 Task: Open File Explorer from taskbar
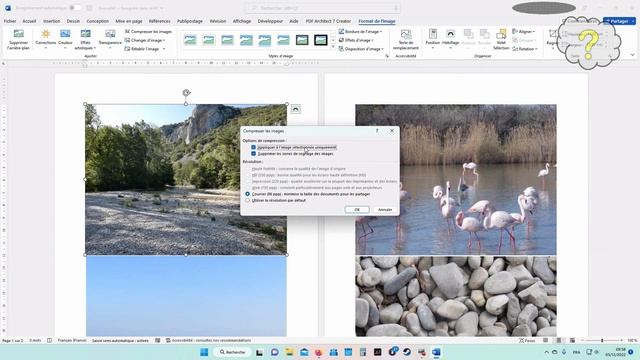289,352
